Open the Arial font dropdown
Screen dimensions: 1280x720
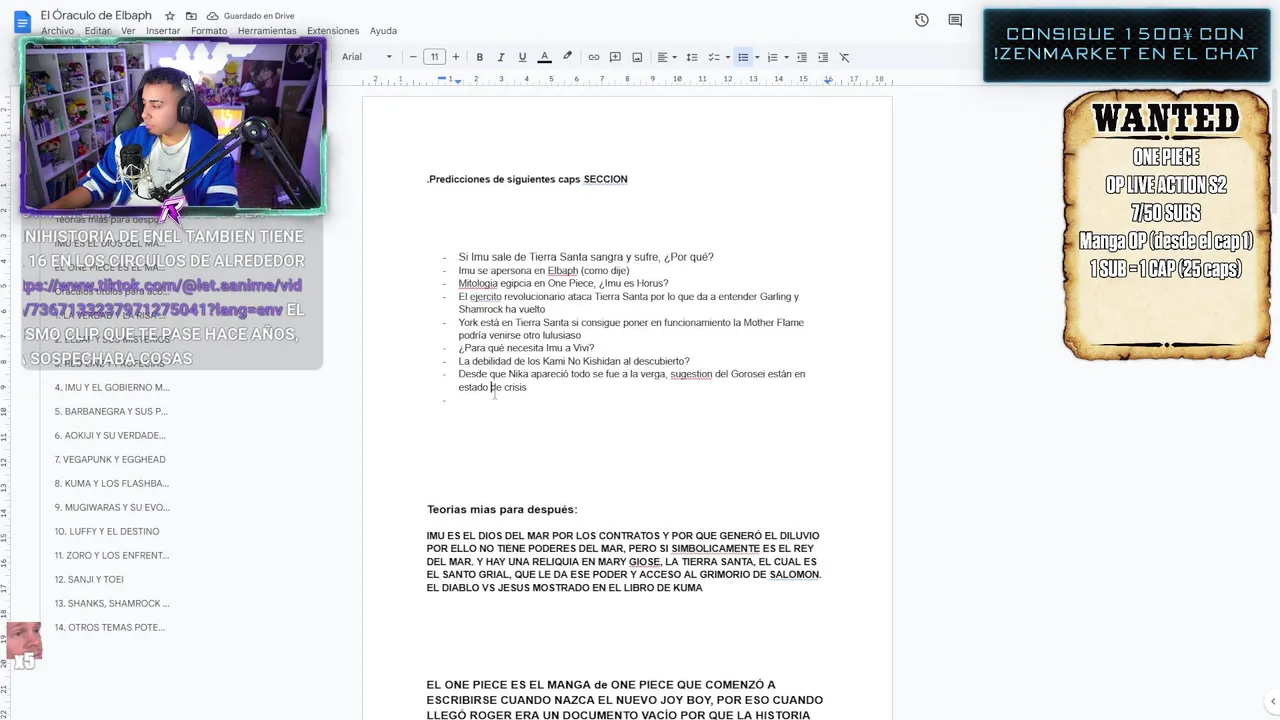click(367, 57)
